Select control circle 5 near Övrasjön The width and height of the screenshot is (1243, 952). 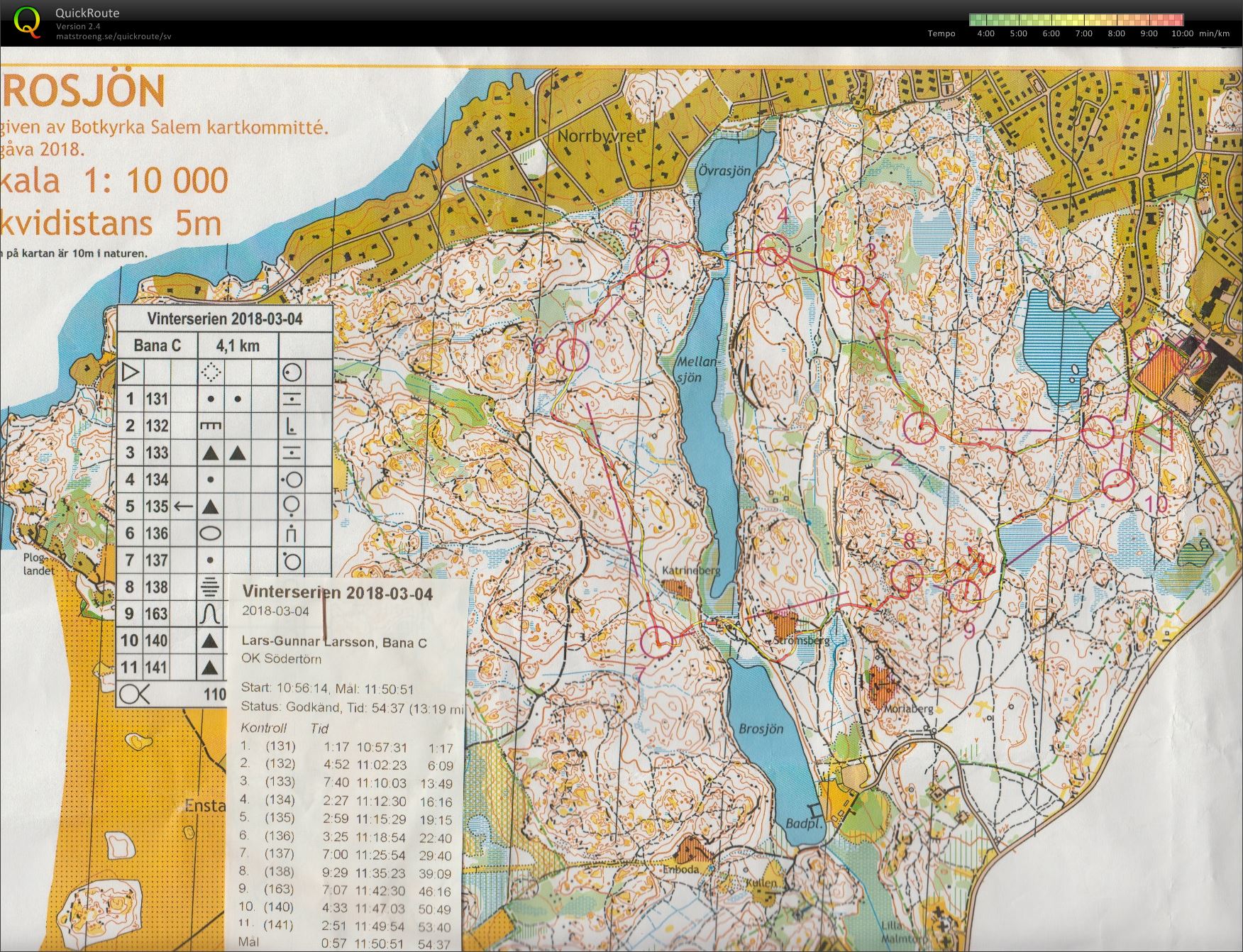click(653, 261)
